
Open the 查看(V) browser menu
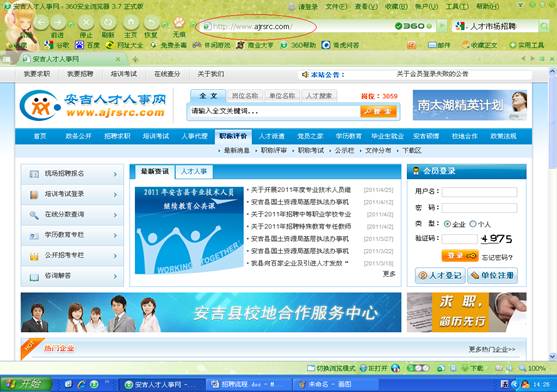[x=366, y=6]
